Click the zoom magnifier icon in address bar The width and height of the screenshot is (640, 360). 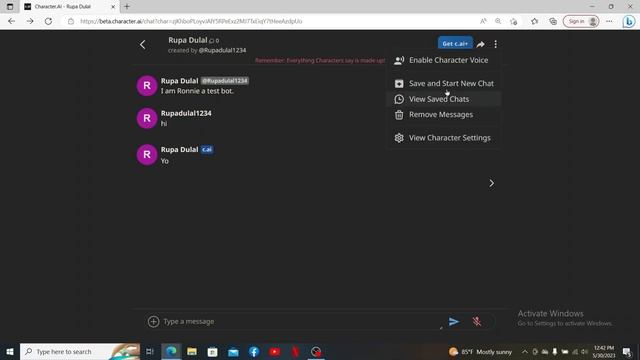[498, 21]
